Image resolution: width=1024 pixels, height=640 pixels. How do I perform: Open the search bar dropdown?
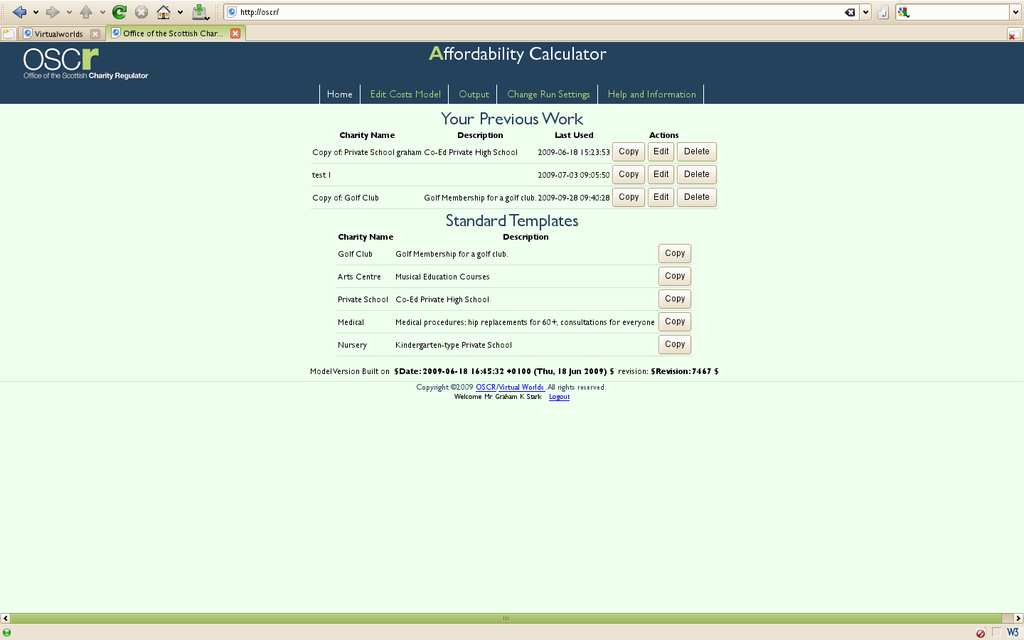click(1016, 12)
